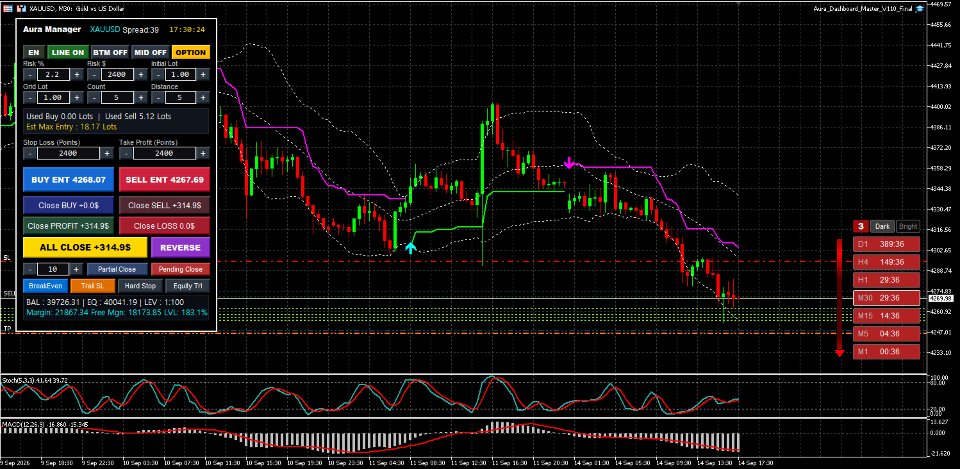This screenshot has width=960, height=469.
Task: Open the OPTION settings button
Action: (x=191, y=53)
